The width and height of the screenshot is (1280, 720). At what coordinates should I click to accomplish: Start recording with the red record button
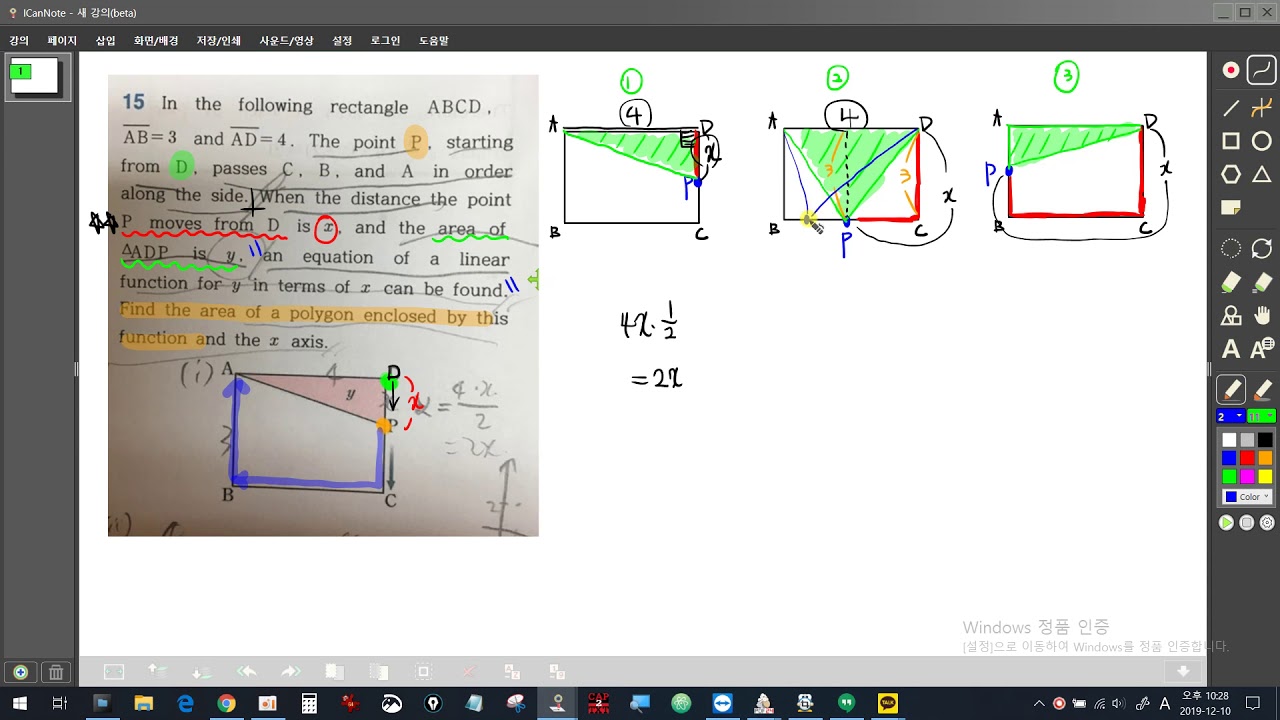(1231, 70)
